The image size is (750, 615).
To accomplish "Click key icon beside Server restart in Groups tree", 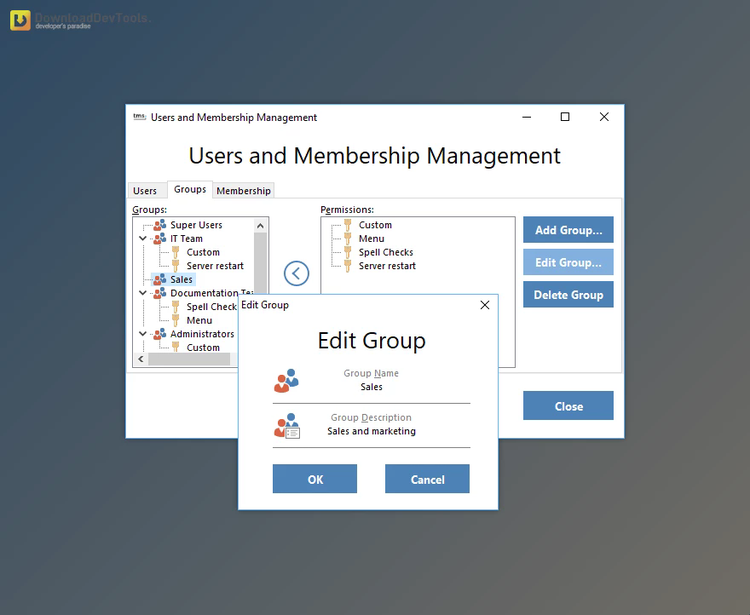I will (x=176, y=265).
